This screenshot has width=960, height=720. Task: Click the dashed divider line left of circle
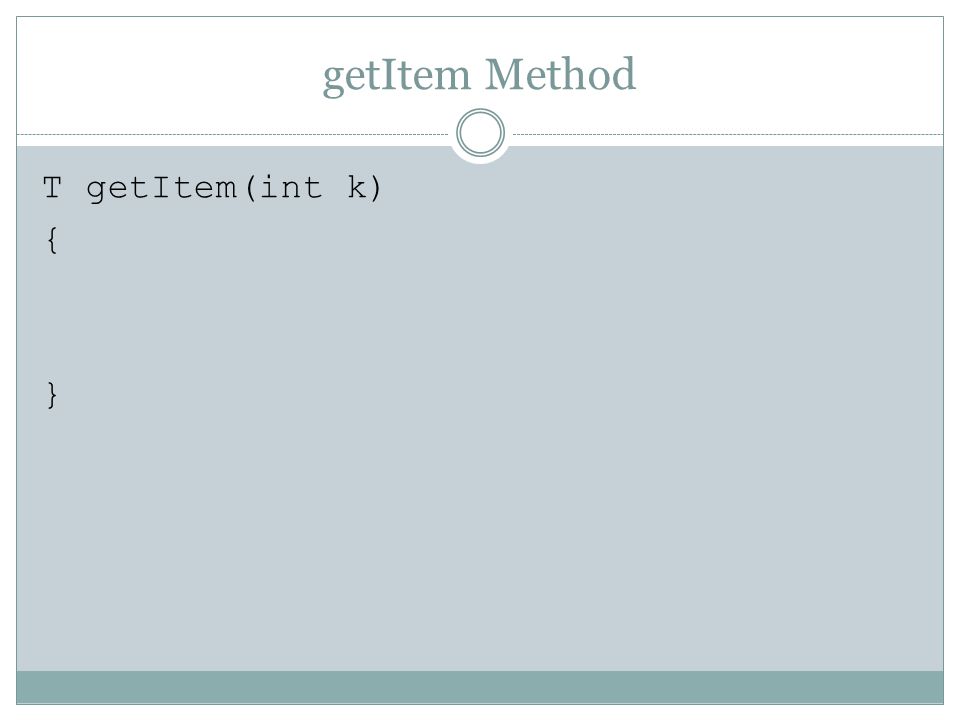[233, 134]
